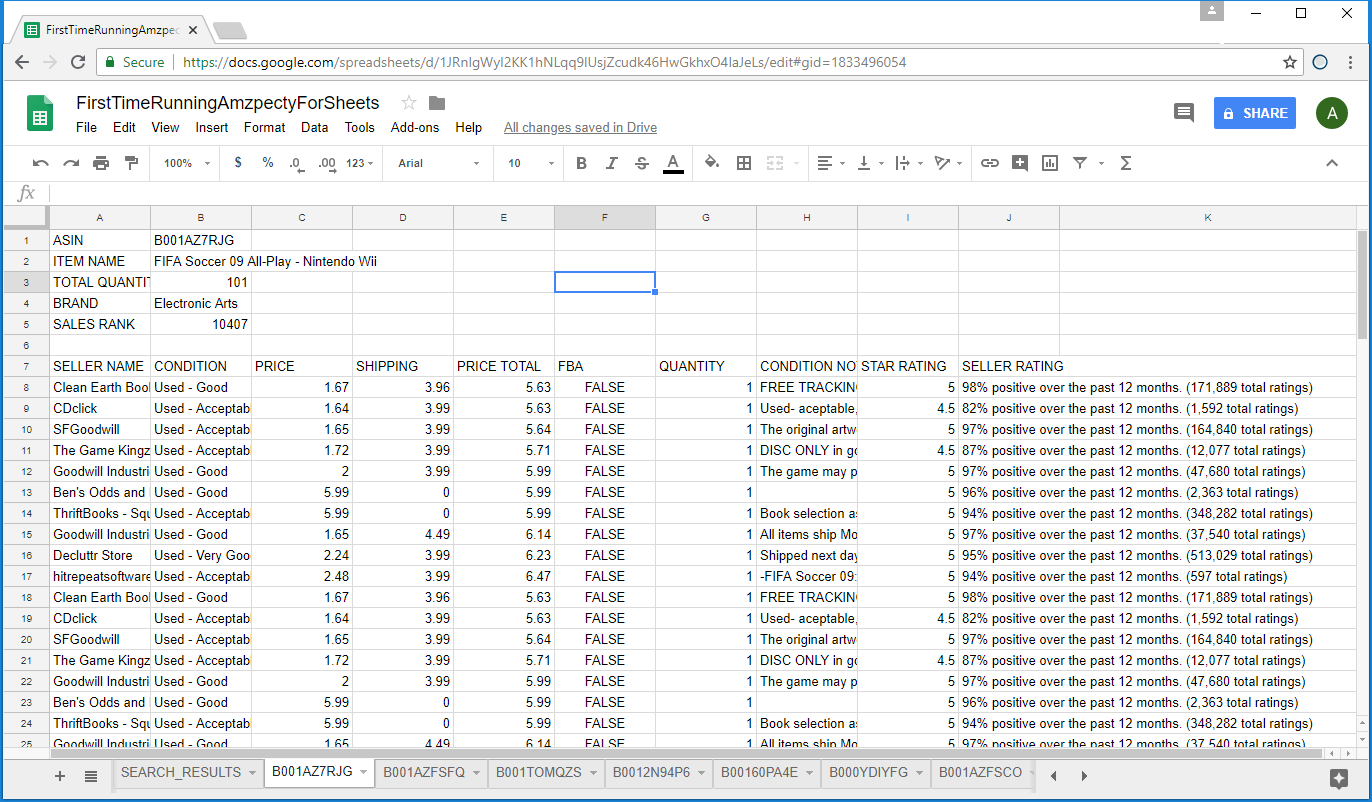Format as currency with dollar icon

click(x=238, y=163)
